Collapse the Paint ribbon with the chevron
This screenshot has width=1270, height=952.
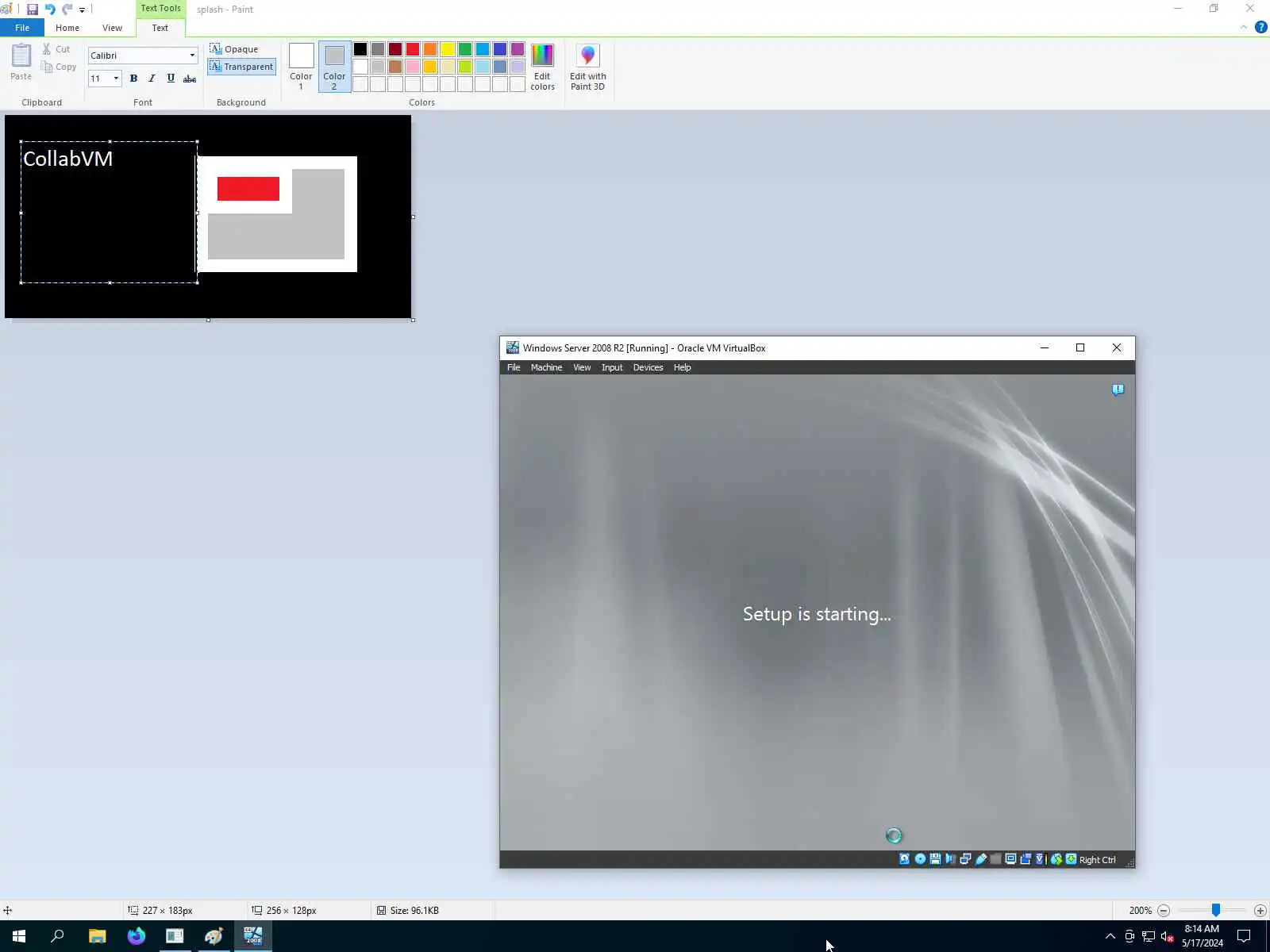[1243, 27]
